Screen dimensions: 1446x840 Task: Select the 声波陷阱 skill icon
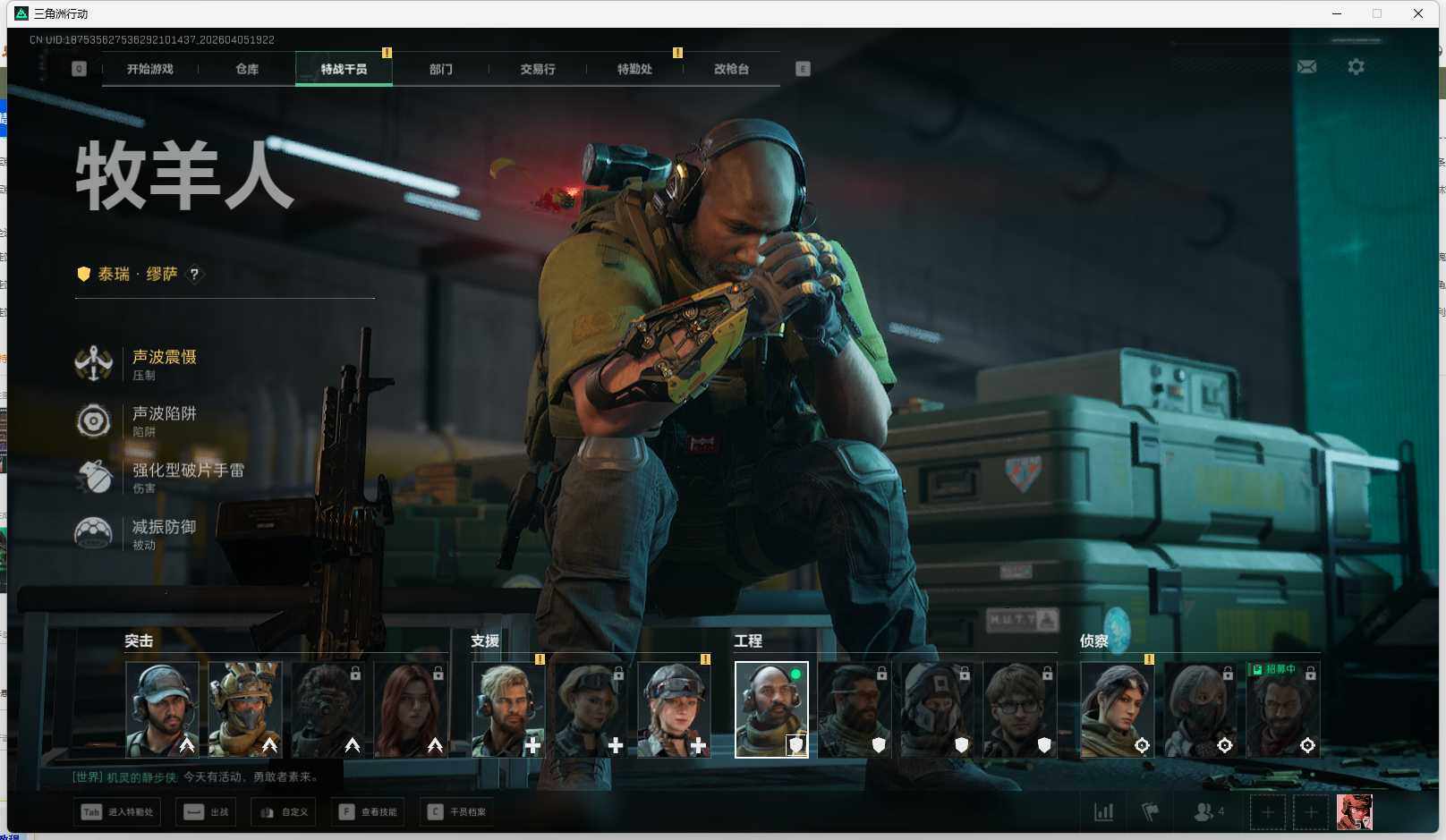click(93, 420)
